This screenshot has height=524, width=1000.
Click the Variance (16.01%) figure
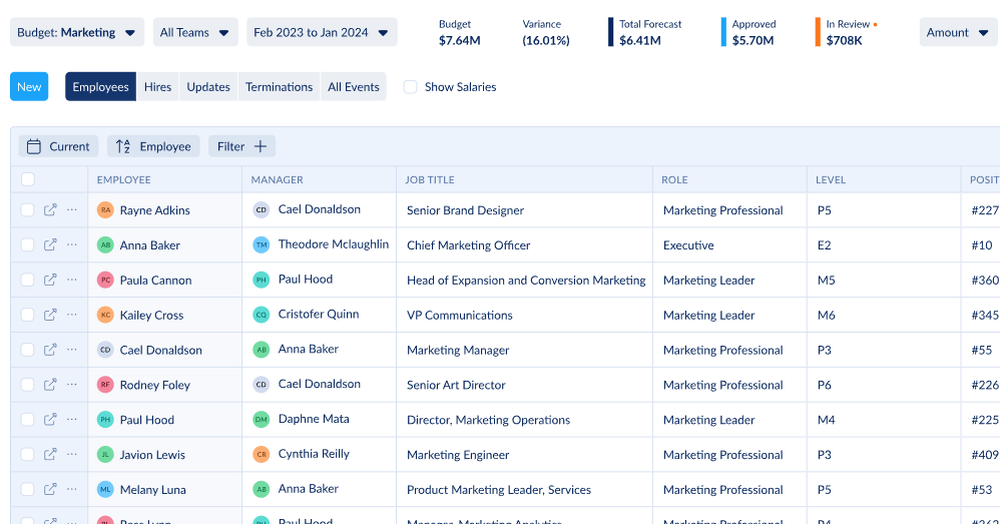tap(545, 32)
